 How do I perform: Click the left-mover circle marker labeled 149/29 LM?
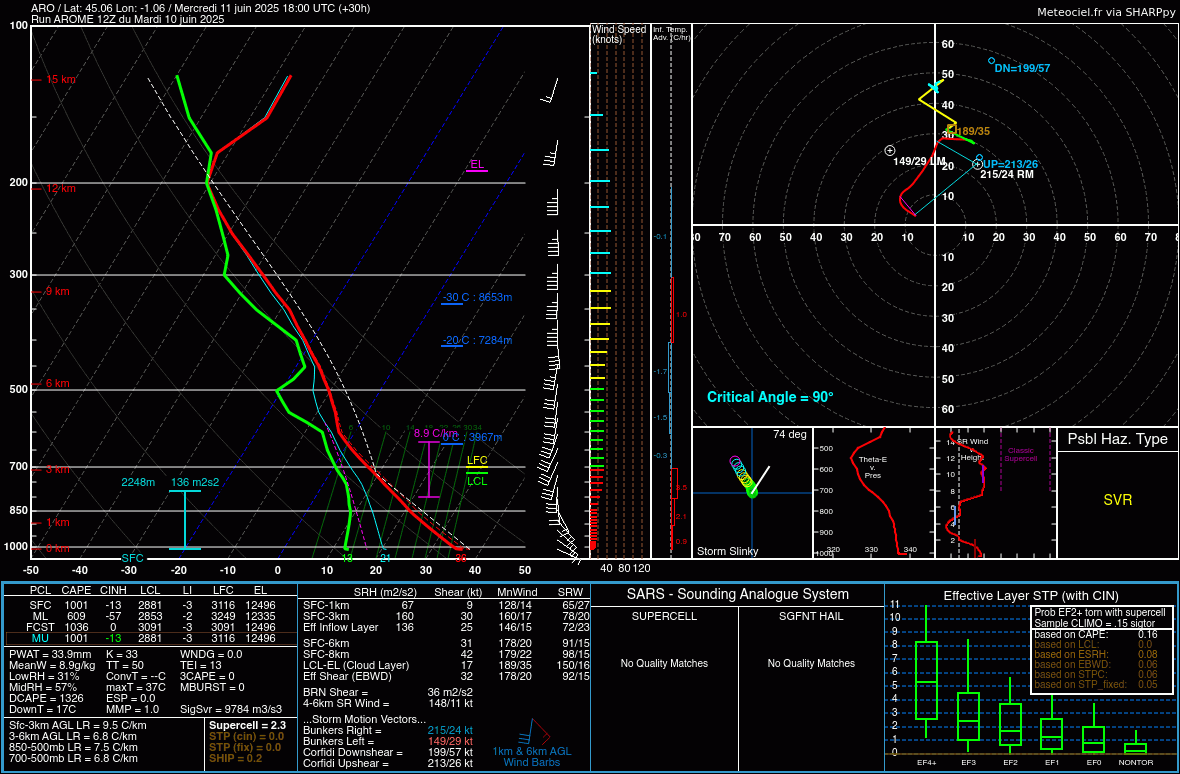[x=890, y=150]
